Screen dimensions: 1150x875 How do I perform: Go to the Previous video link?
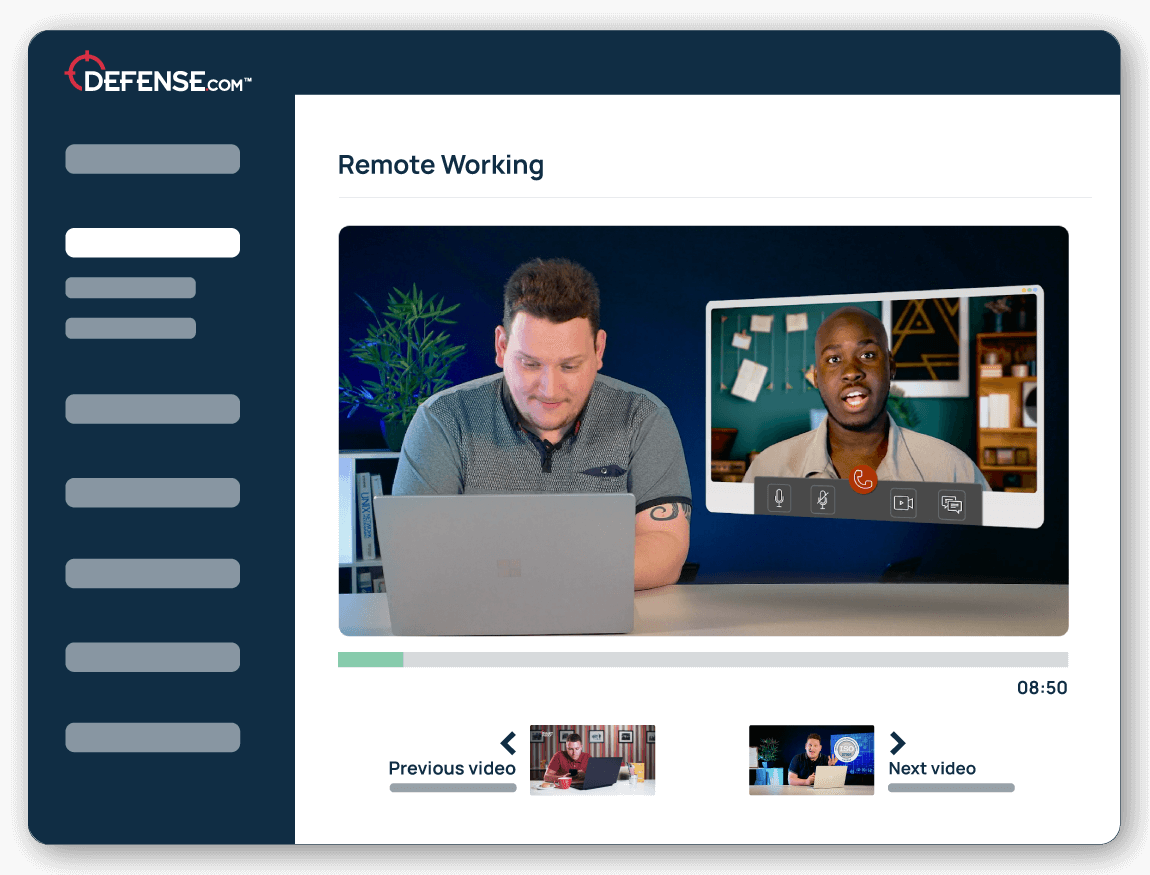point(452,768)
